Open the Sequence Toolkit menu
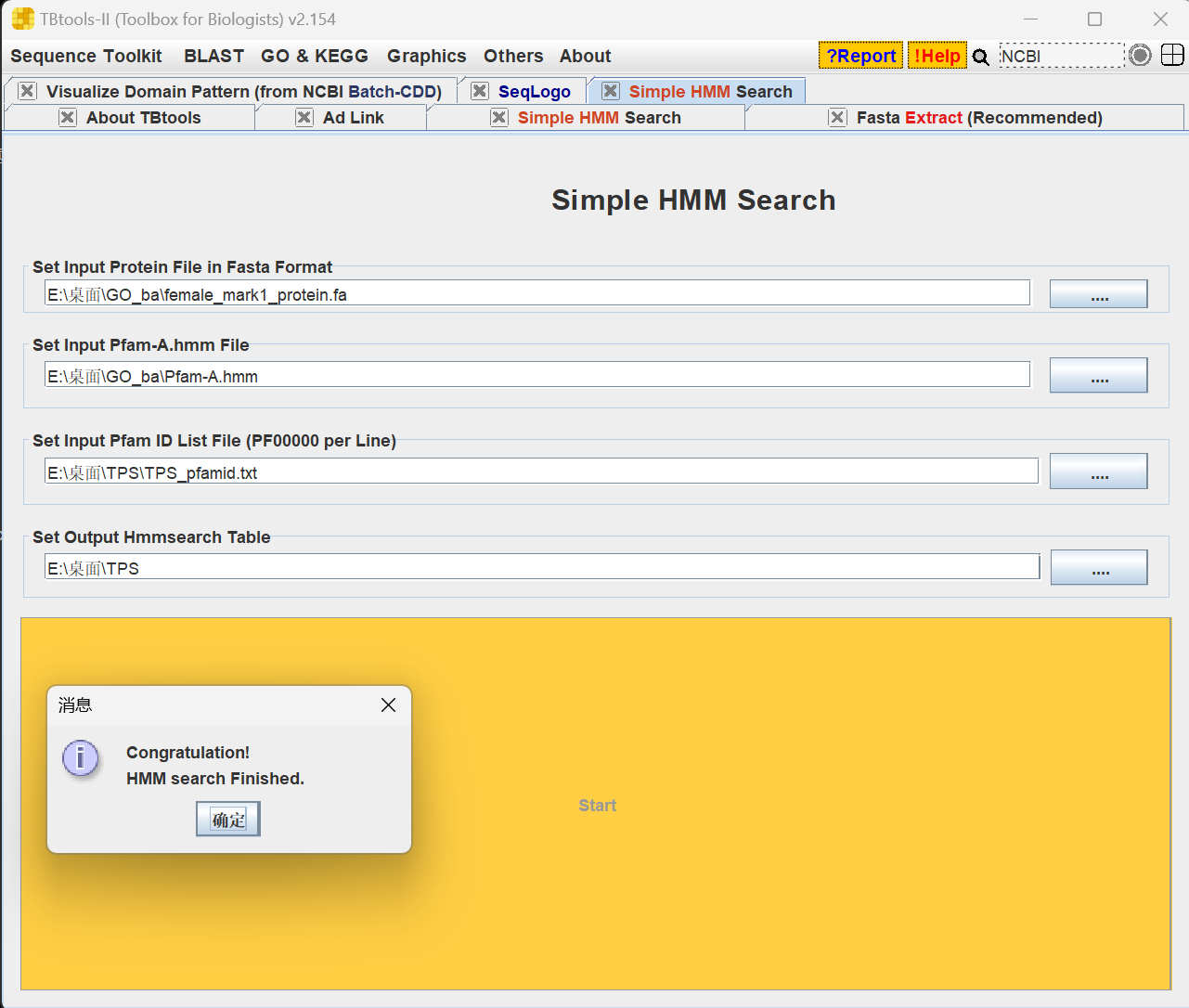The width and height of the screenshot is (1189, 1008). click(86, 56)
